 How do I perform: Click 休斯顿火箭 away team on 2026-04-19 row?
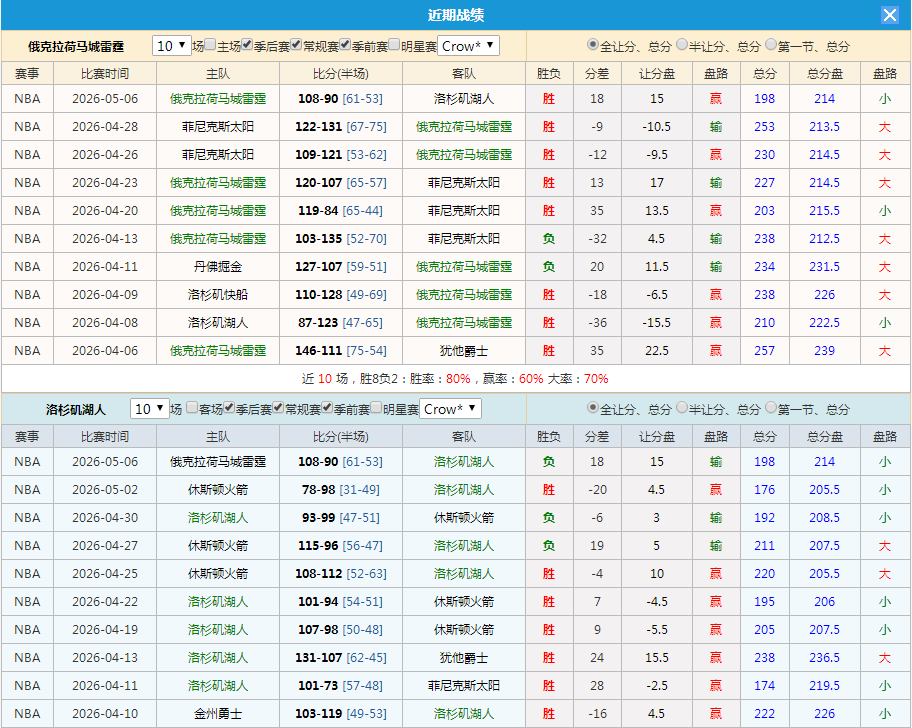click(464, 630)
